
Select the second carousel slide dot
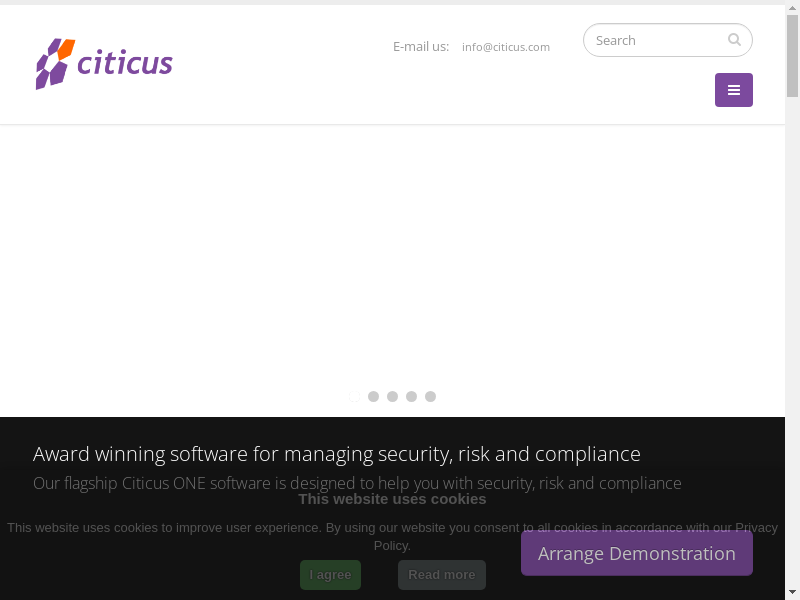[x=373, y=396]
